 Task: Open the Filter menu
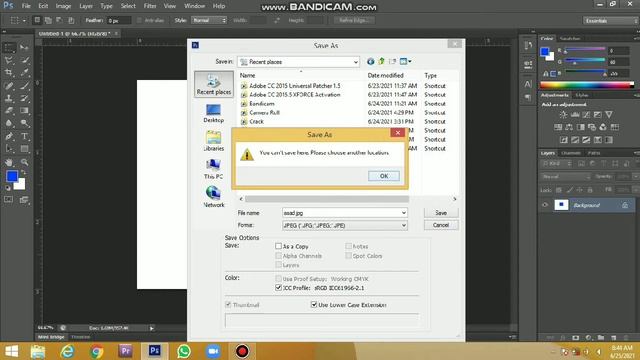point(150,6)
